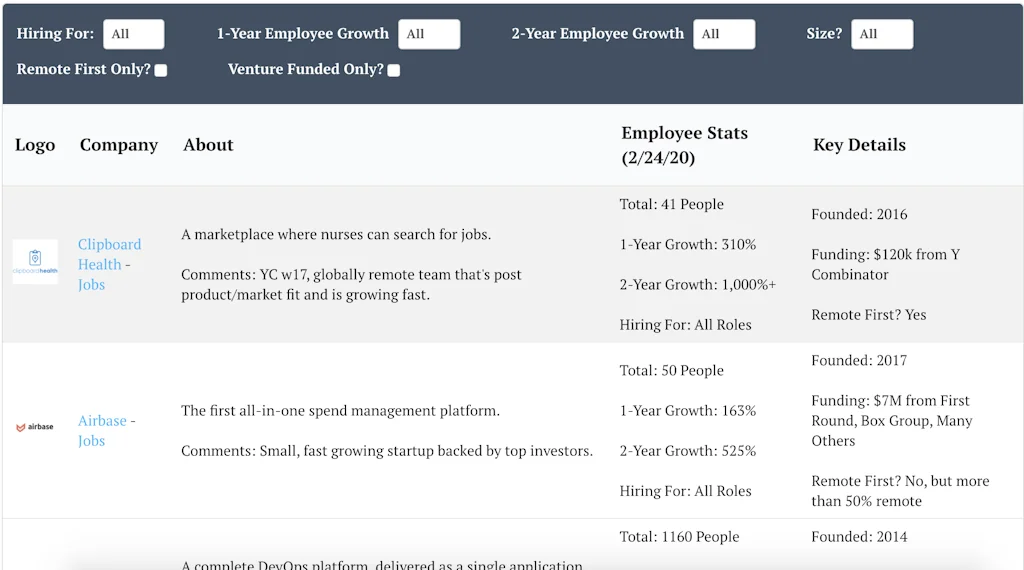Viewport: 1024px width, 570px height.
Task: Open the Size filter dropdown
Action: (x=882, y=34)
